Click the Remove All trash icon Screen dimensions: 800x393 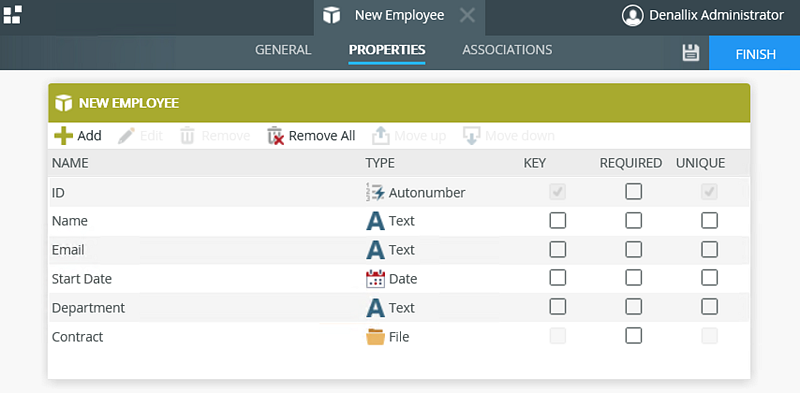pos(276,136)
